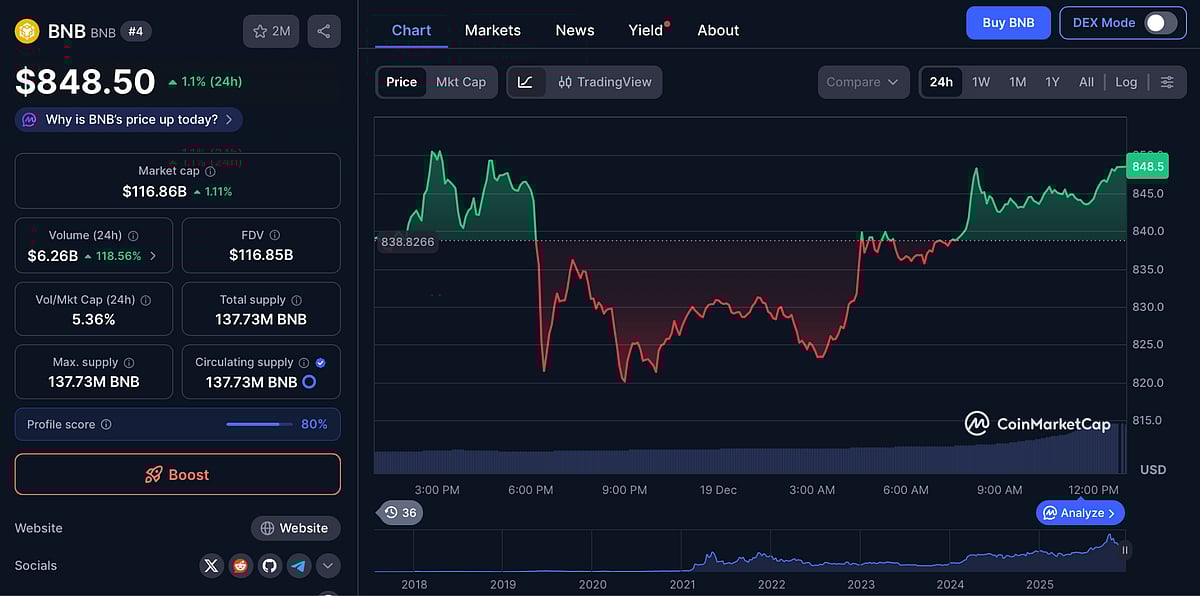Screen dimensions: 1200x596
Task: Open chart settings sliders icon
Action: (1166, 82)
